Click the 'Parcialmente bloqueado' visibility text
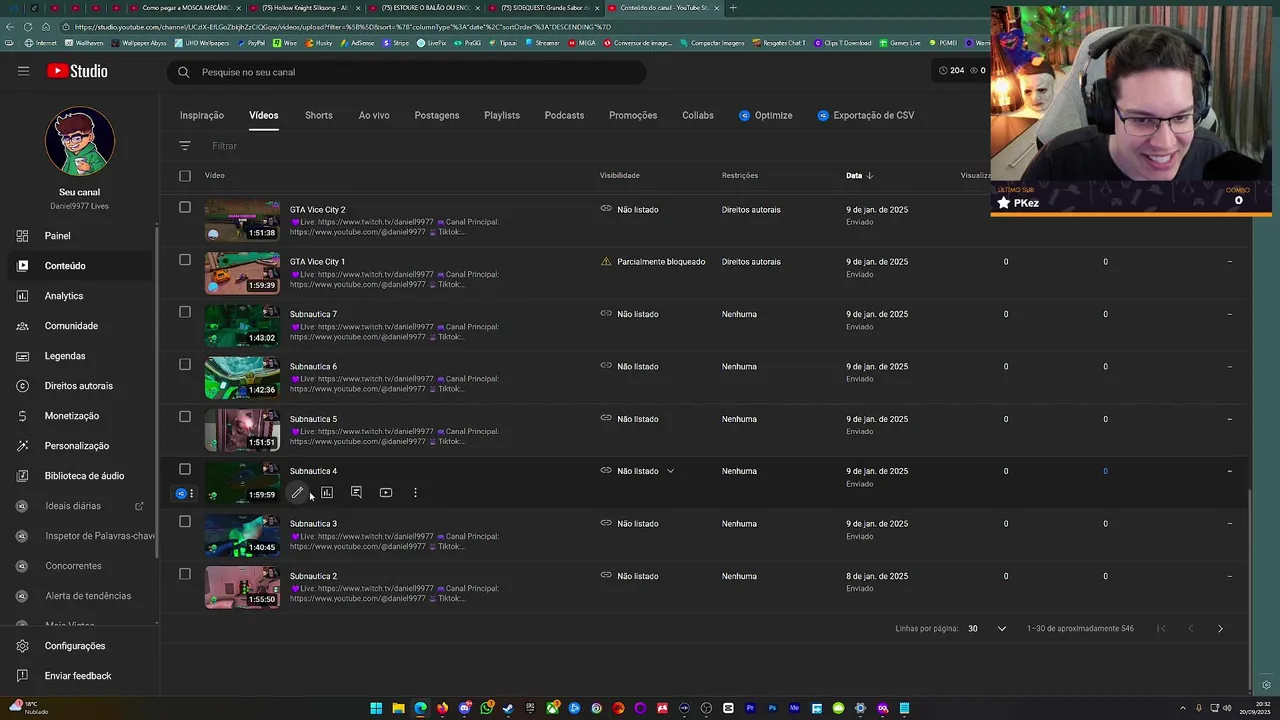Screen dimensions: 1280x720 point(661,262)
